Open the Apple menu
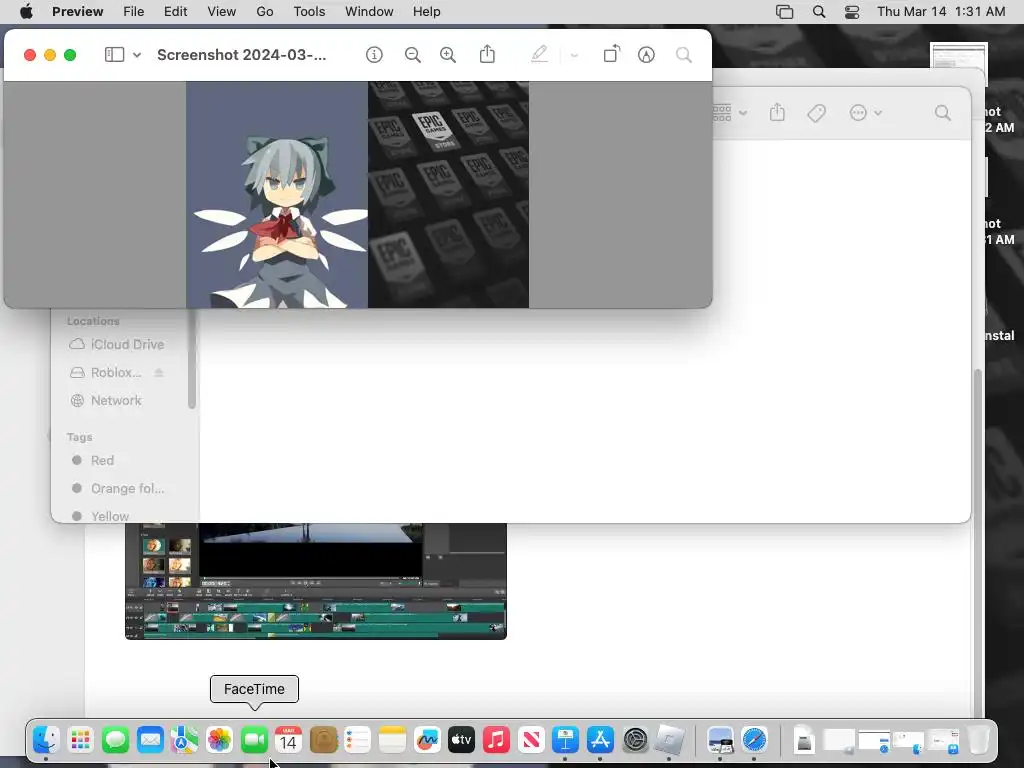The width and height of the screenshot is (1024, 768). click(x=26, y=12)
